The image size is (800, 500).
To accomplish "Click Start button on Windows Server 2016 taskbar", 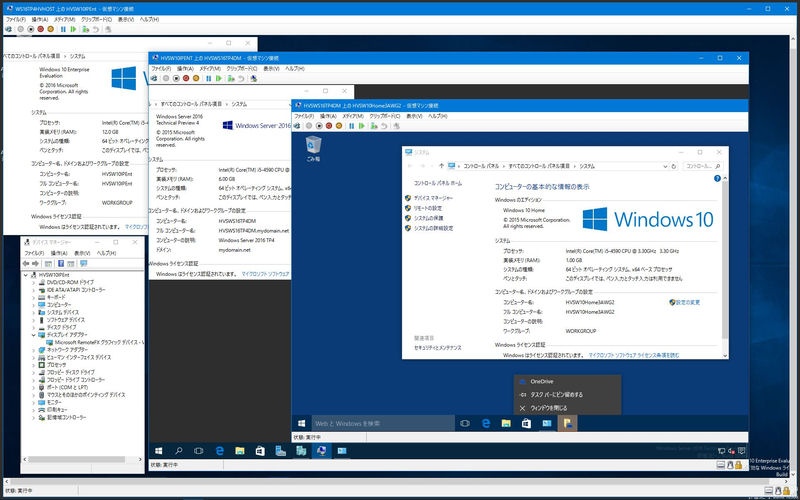I will tap(159, 451).
